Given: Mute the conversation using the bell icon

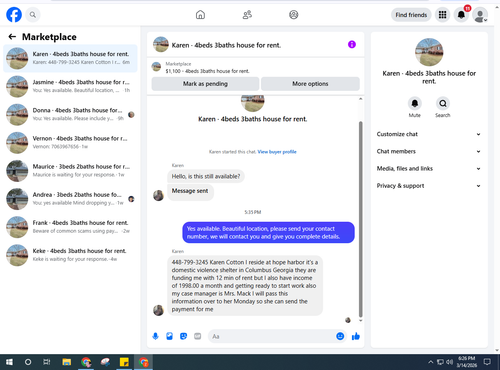Looking at the screenshot, I should point(415,103).
